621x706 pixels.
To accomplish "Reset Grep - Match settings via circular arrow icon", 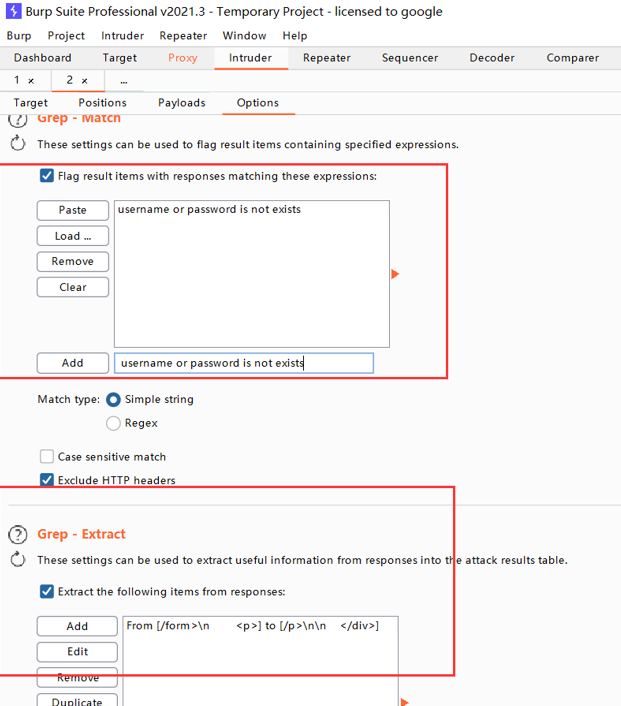I will point(18,144).
